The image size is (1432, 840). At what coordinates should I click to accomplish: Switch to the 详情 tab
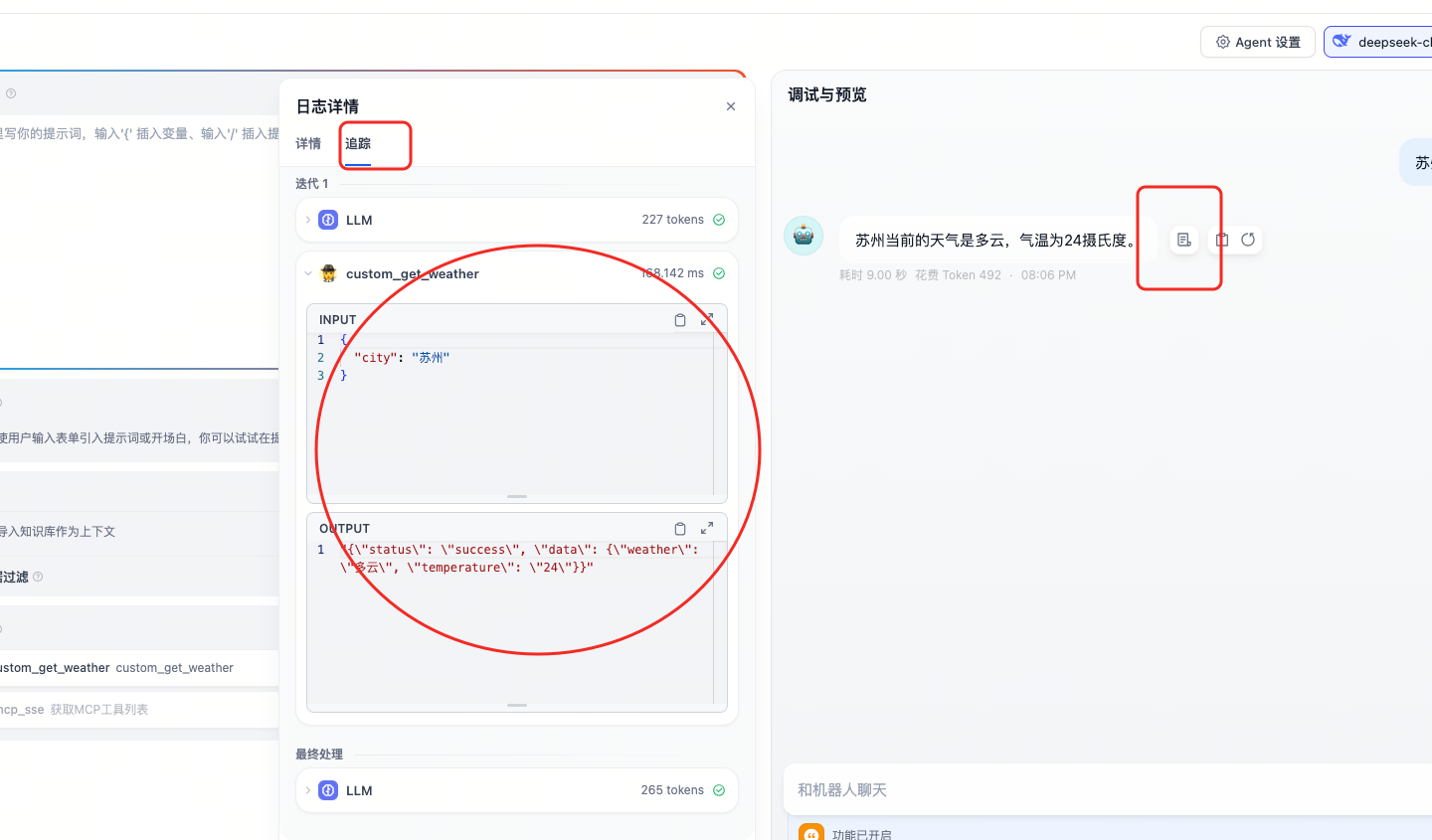pos(308,144)
